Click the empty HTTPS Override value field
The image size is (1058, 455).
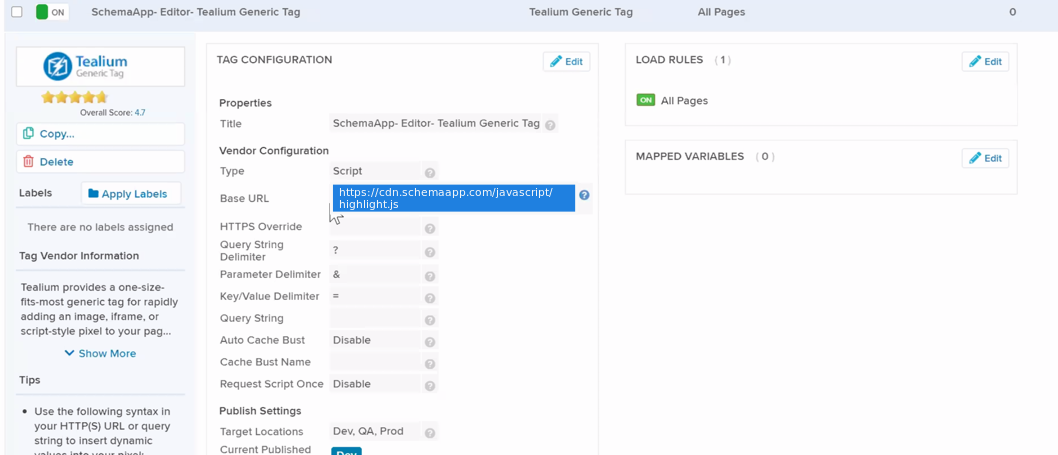[x=375, y=227]
